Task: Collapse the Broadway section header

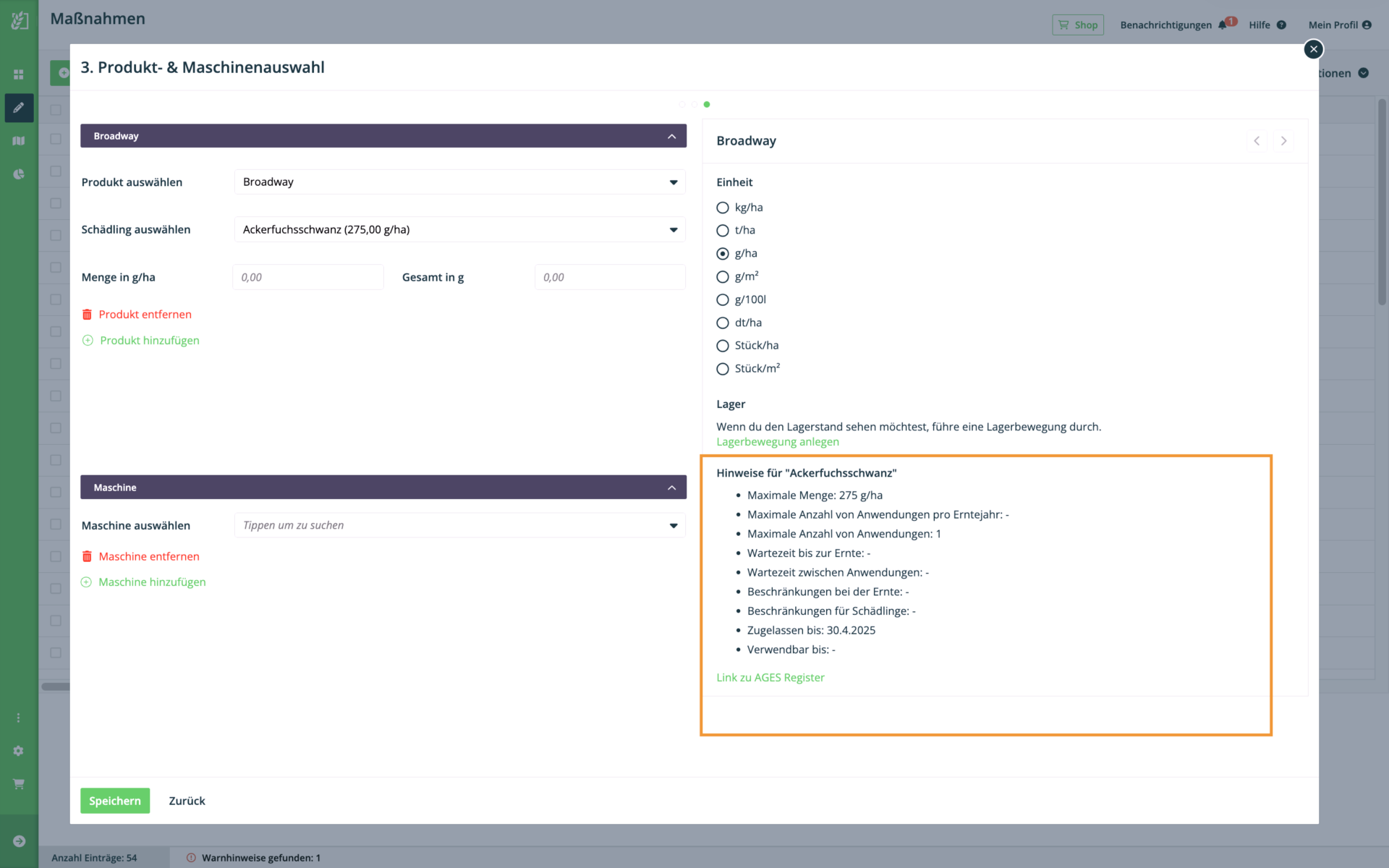Action: (x=383, y=136)
